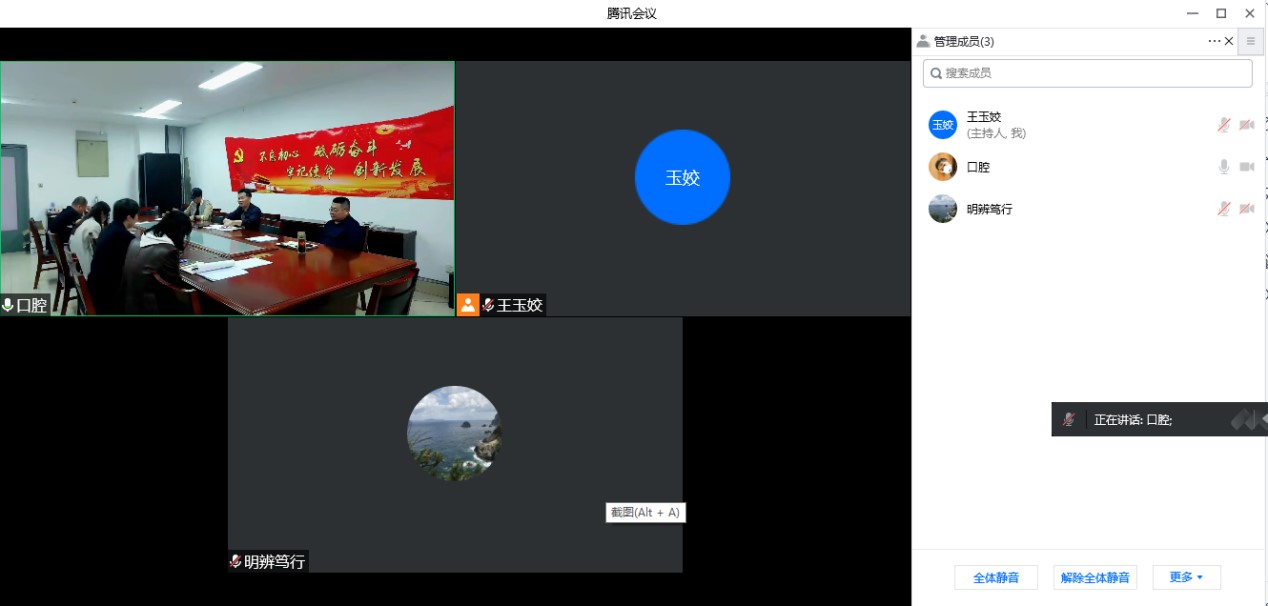Toggle camera for 王玉姣 in member list
The width and height of the screenshot is (1268, 606).
pyautogui.click(x=1246, y=125)
